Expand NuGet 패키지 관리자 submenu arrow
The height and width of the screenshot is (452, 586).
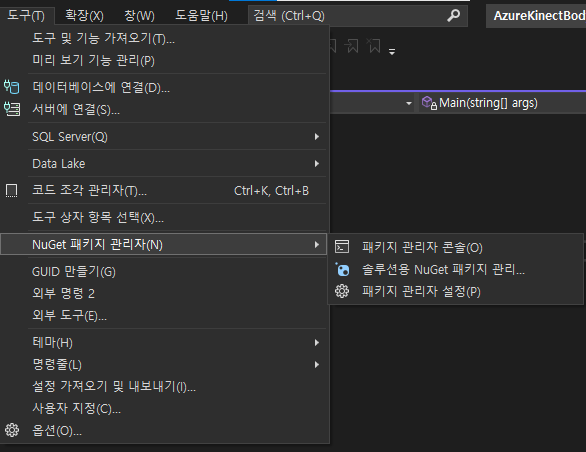tap(317, 245)
